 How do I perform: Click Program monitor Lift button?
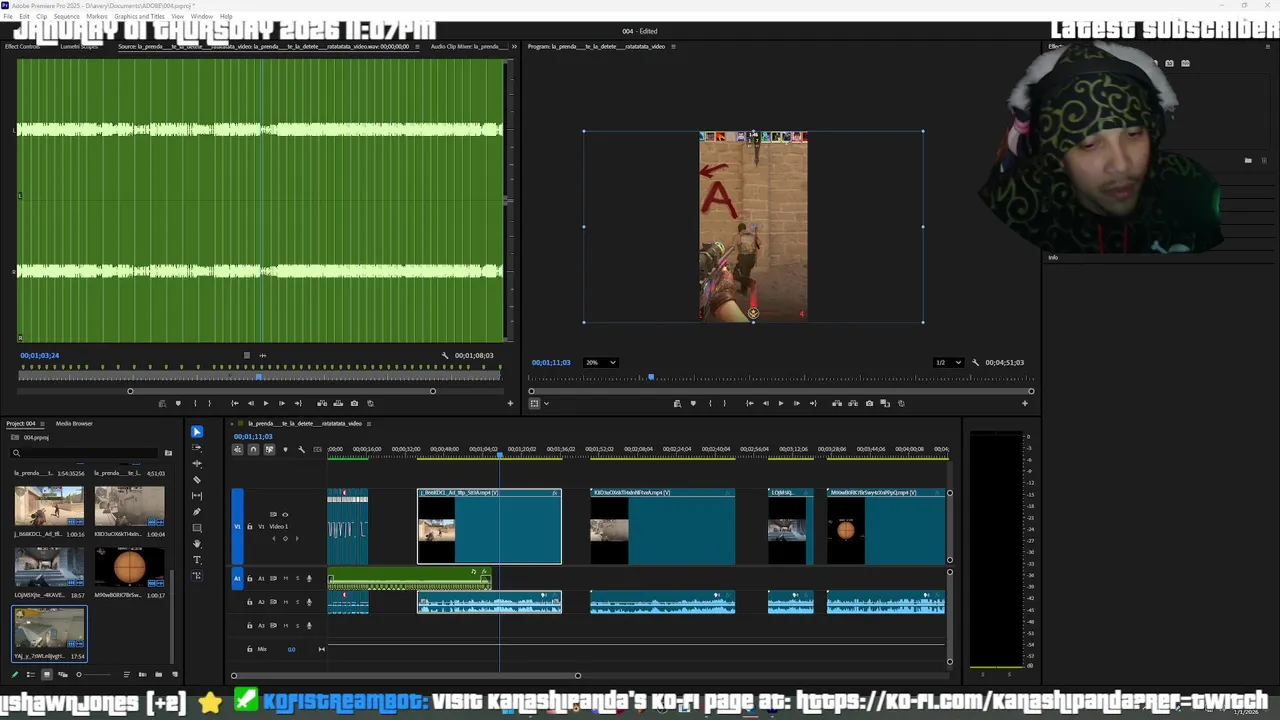[x=837, y=403]
